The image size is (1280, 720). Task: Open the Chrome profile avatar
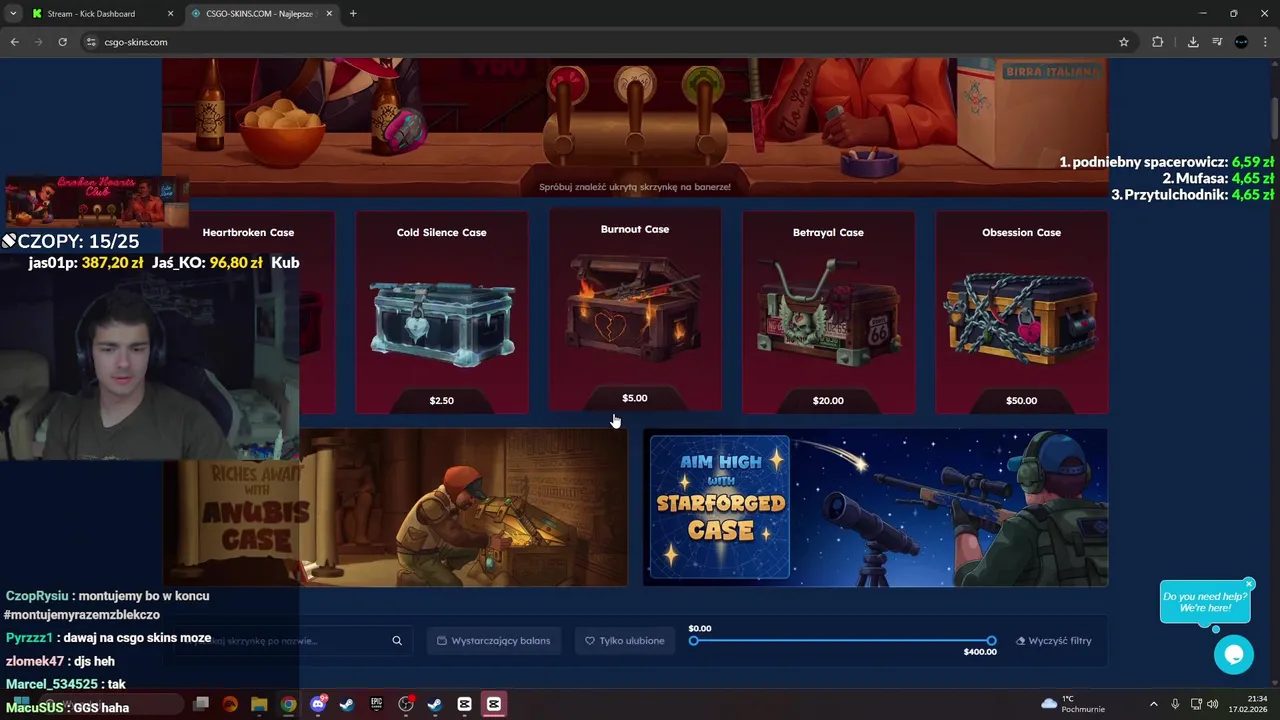coord(1241,42)
